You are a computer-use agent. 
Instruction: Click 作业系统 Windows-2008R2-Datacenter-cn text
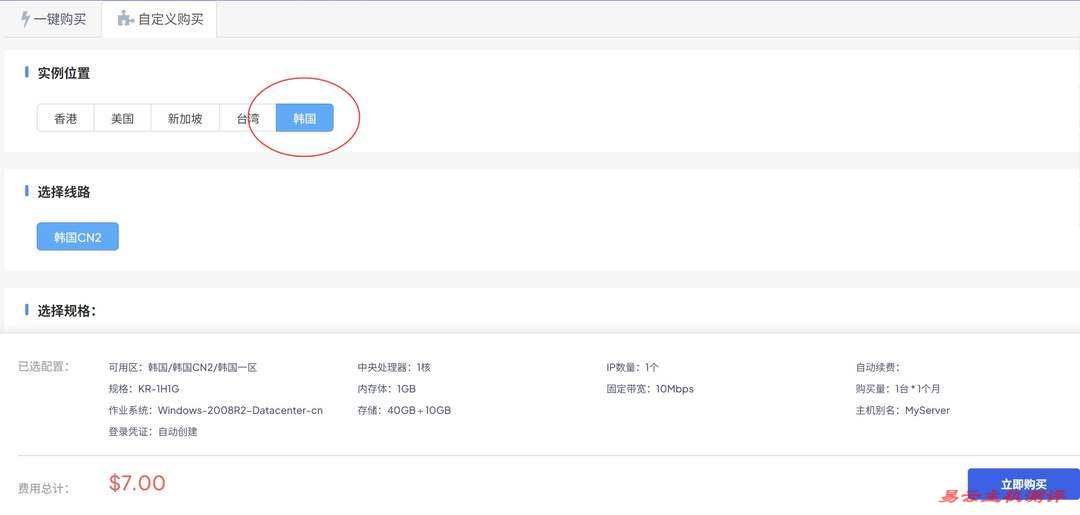pos(216,410)
